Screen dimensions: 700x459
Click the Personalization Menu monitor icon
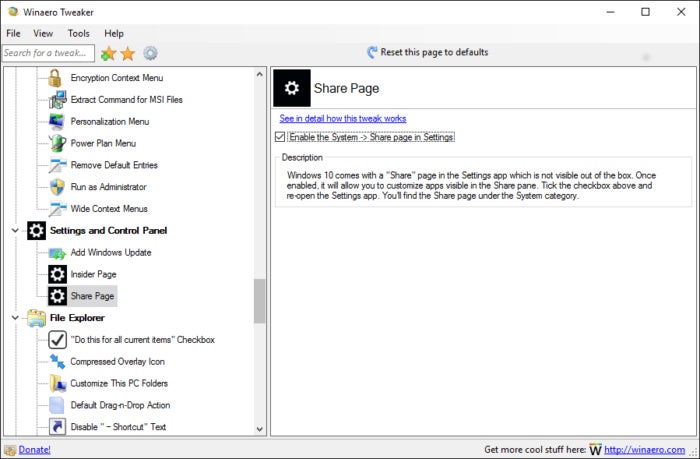point(57,121)
